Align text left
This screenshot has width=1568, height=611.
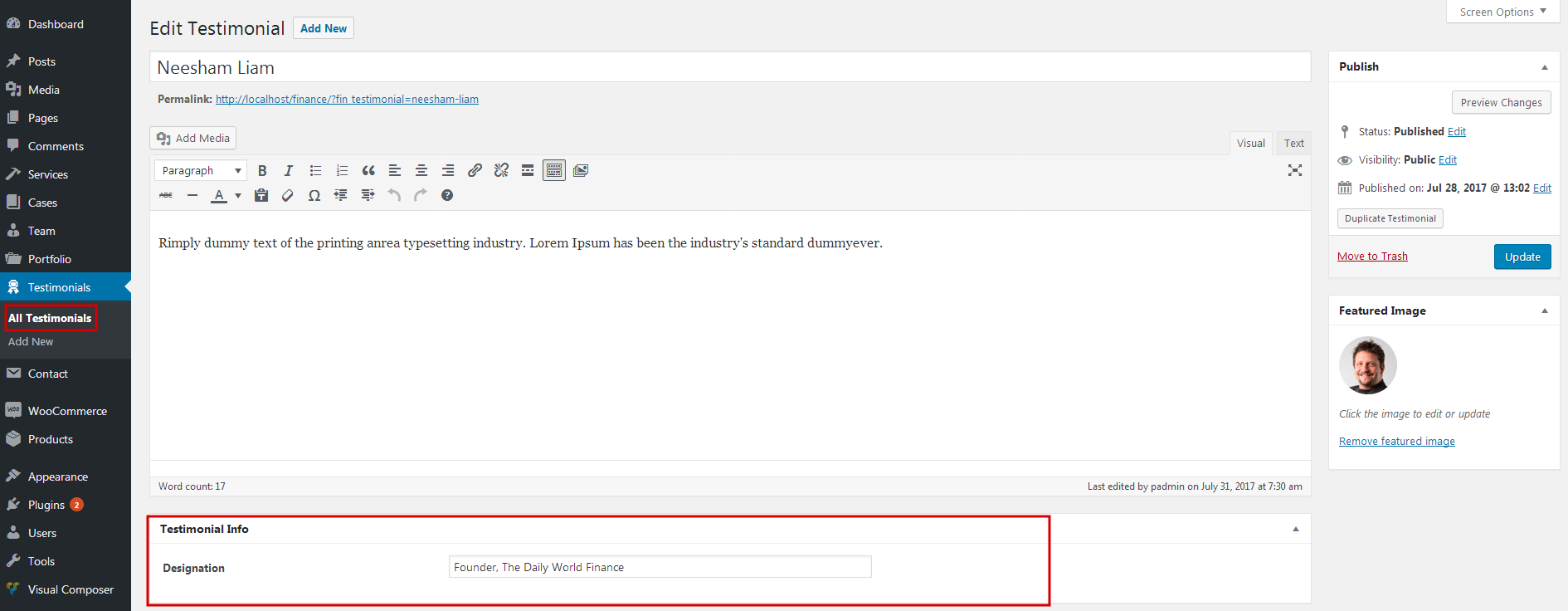click(395, 170)
